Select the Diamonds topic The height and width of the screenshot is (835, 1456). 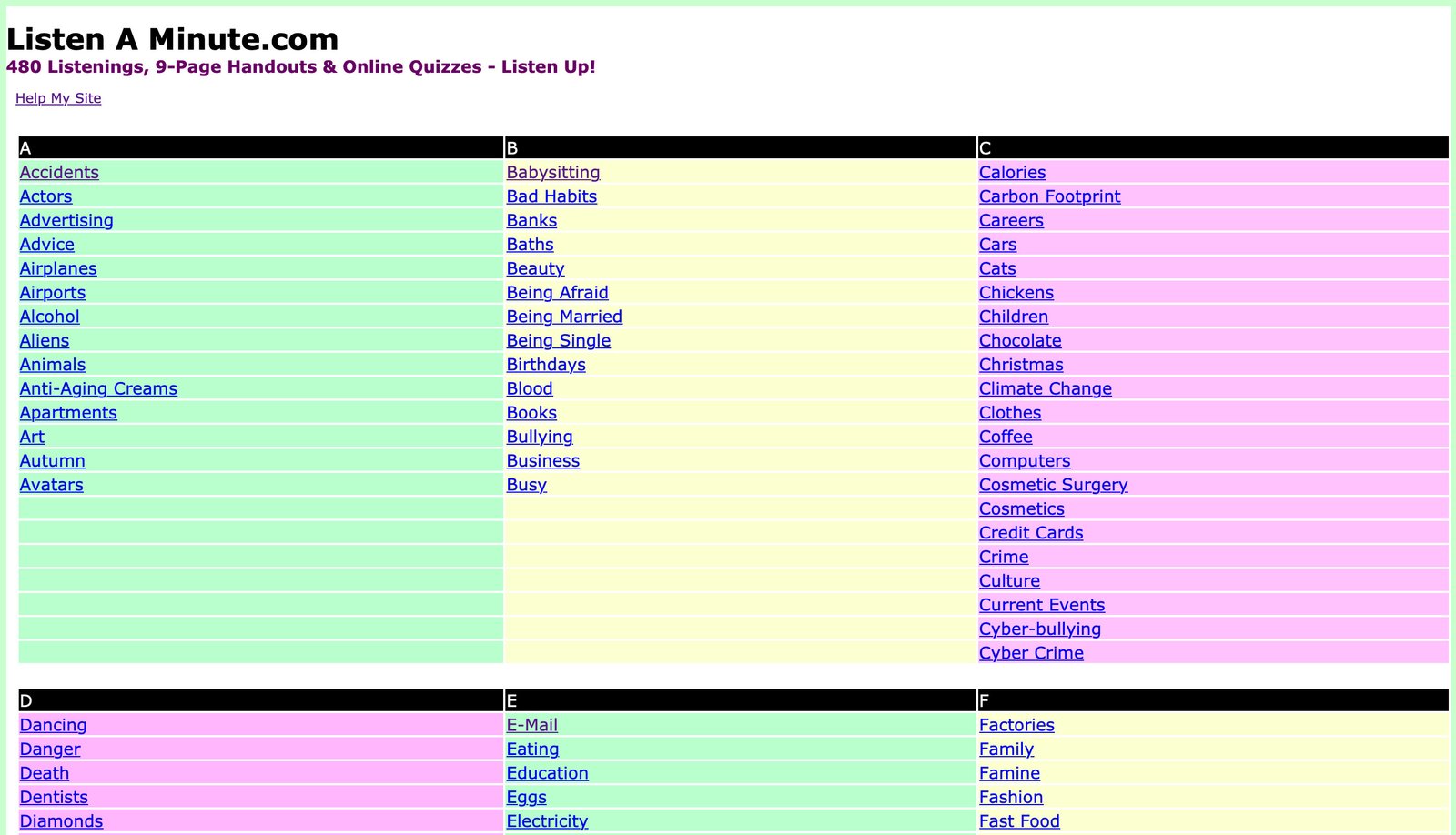[61, 821]
